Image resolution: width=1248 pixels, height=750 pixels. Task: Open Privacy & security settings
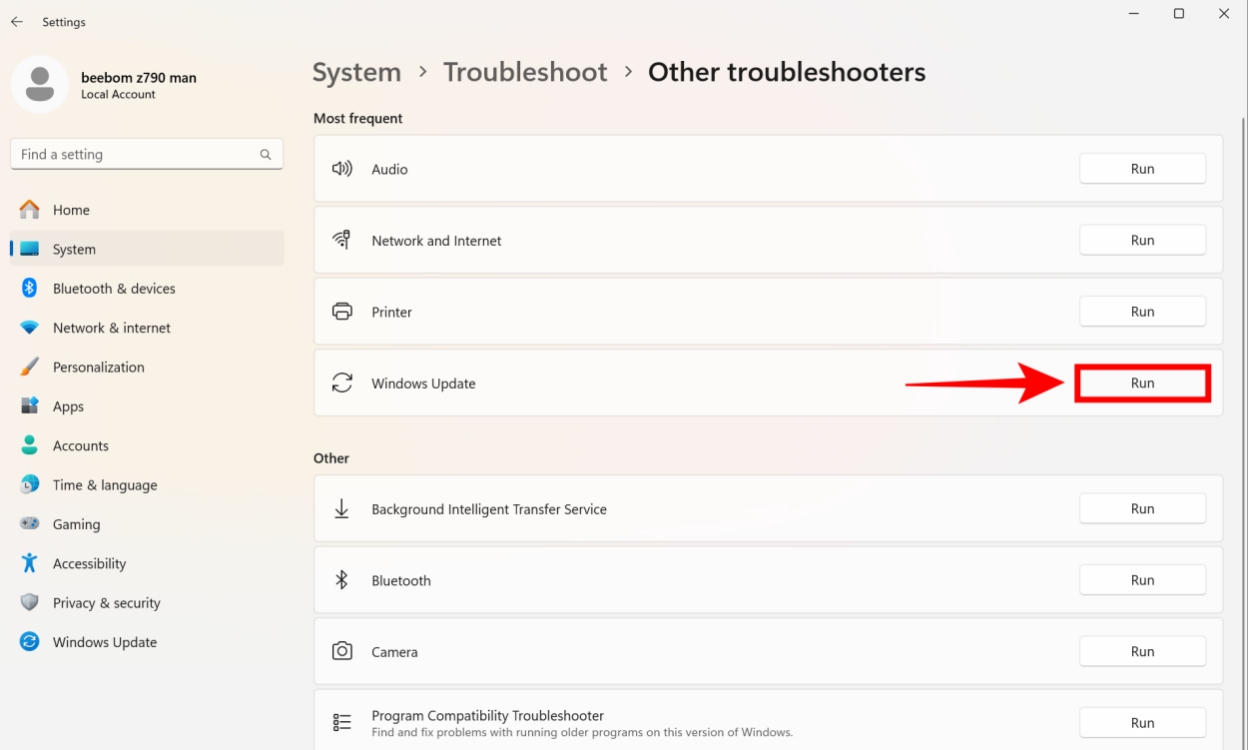coord(106,602)
